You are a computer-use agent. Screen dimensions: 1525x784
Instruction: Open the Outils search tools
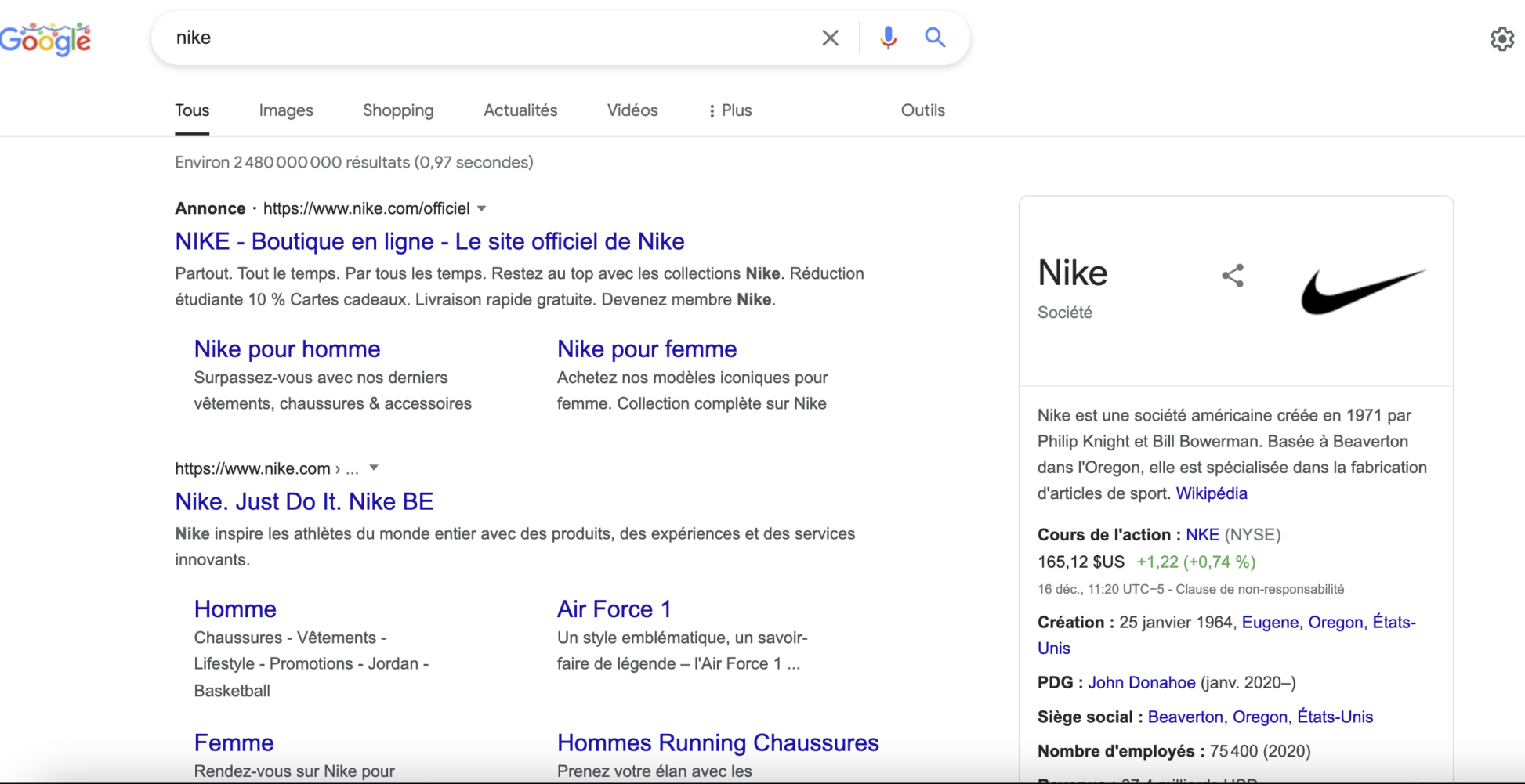922,110
